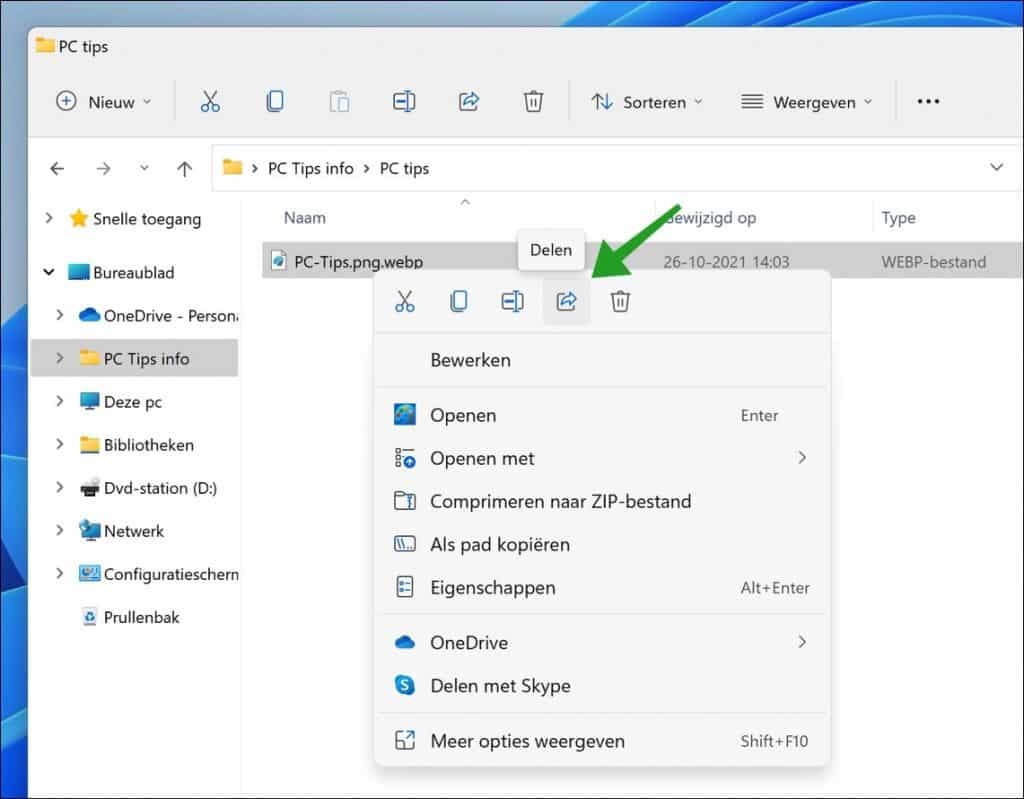Viewport: 1024px width, 799px height.
Task: Select the Rename icon in the context menu
Action: [512, 300]
